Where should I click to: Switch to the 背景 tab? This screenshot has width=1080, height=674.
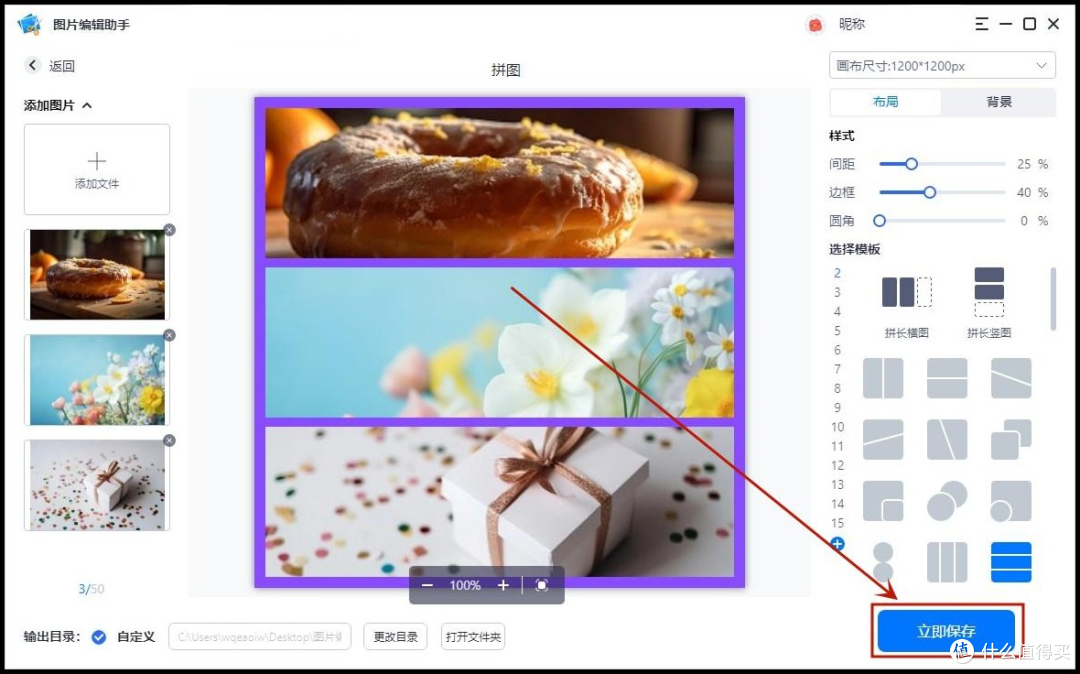pos(999,102)
